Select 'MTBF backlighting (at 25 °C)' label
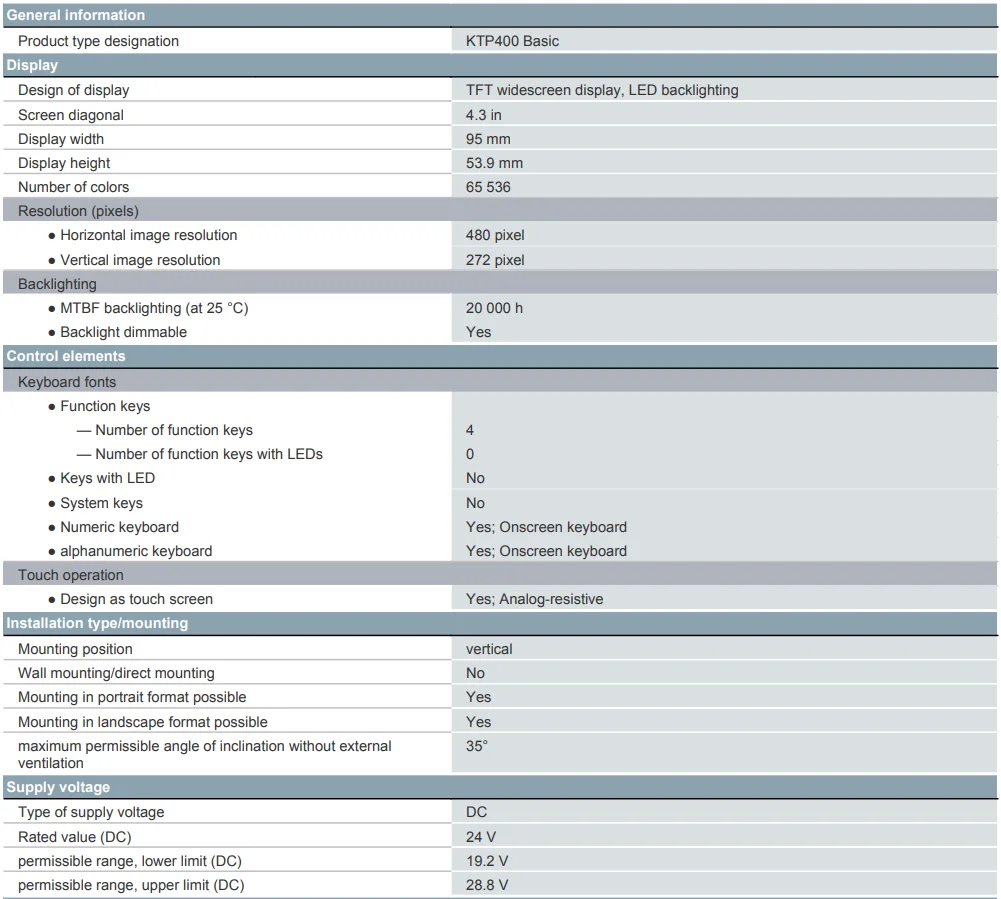Image resolution: width=1001 pixels, height=899 pixels. tap(154, 308)
